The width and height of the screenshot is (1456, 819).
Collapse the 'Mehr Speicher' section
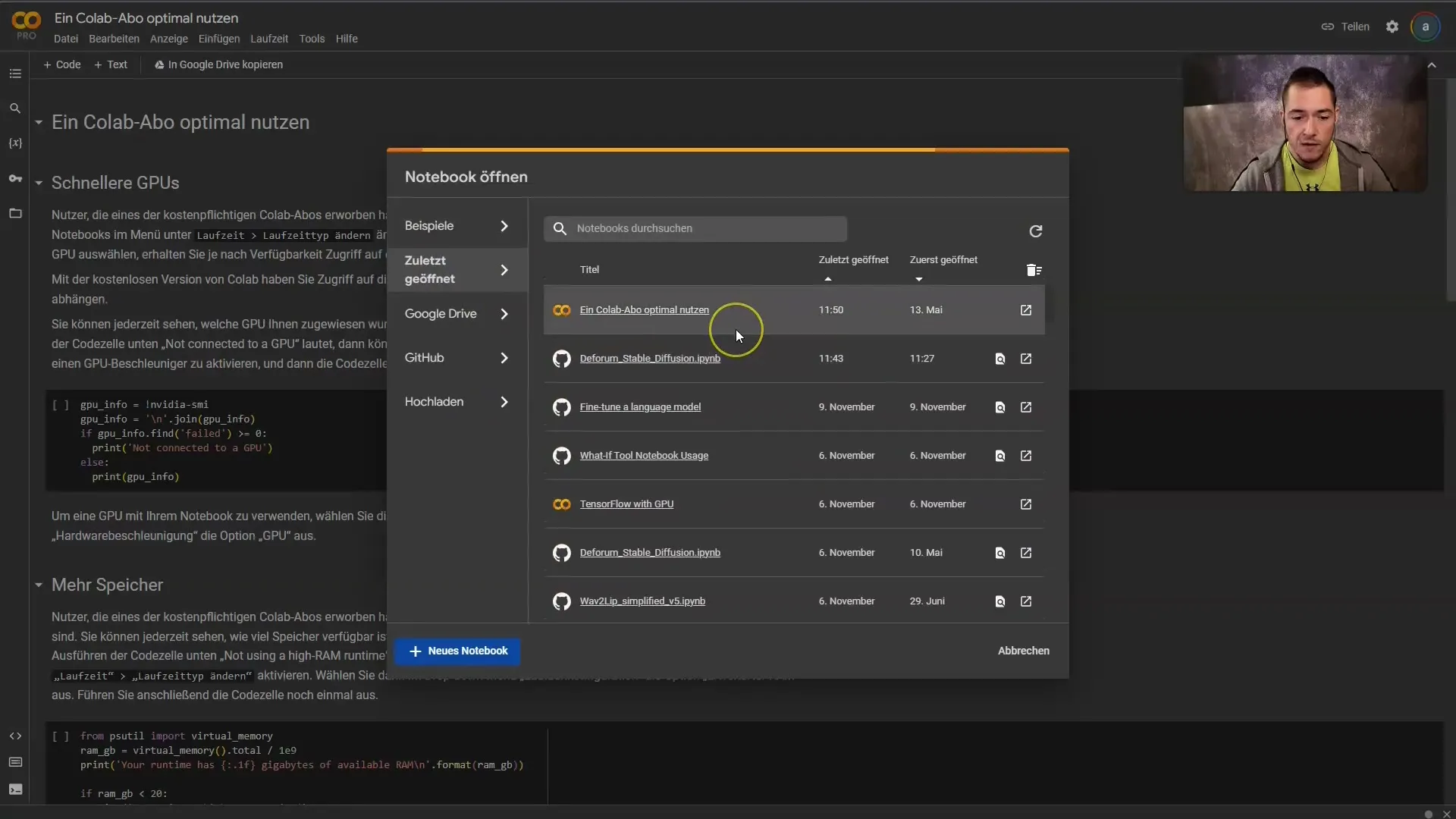point(39,585)
